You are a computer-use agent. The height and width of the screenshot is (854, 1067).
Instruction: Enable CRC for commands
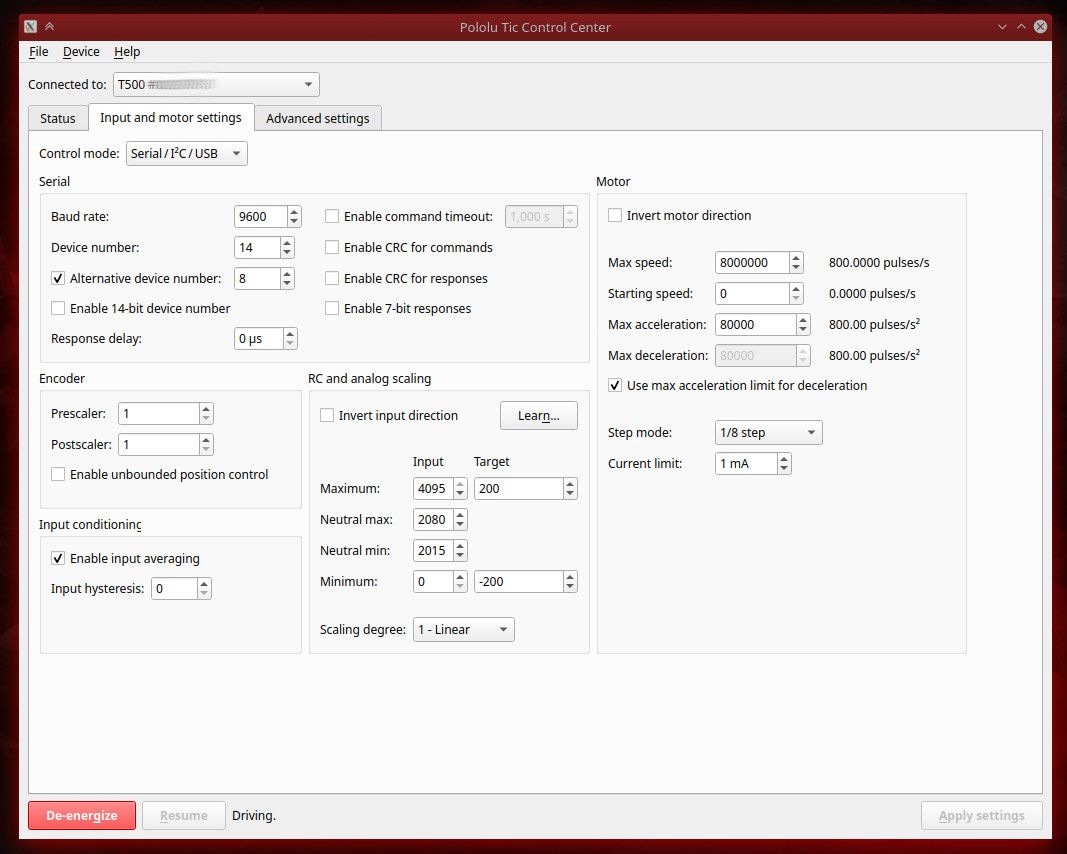pyautogui.click(x=332, y=247)
